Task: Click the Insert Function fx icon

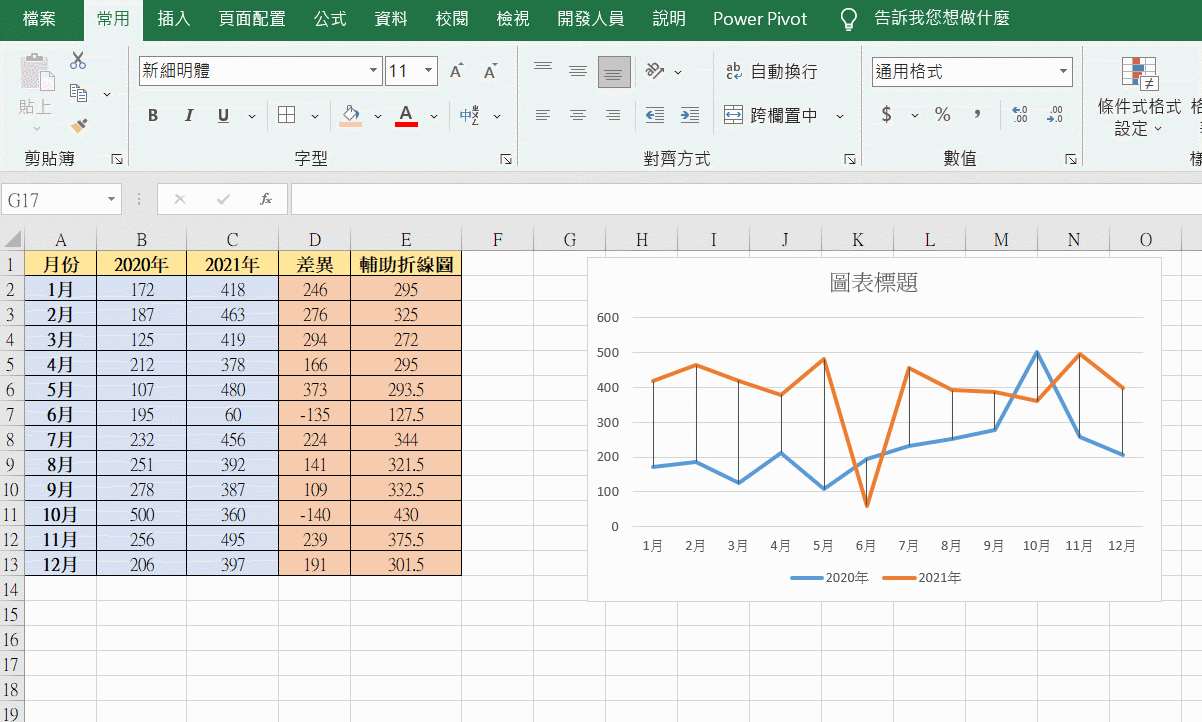Action: (x=266, y=199)
